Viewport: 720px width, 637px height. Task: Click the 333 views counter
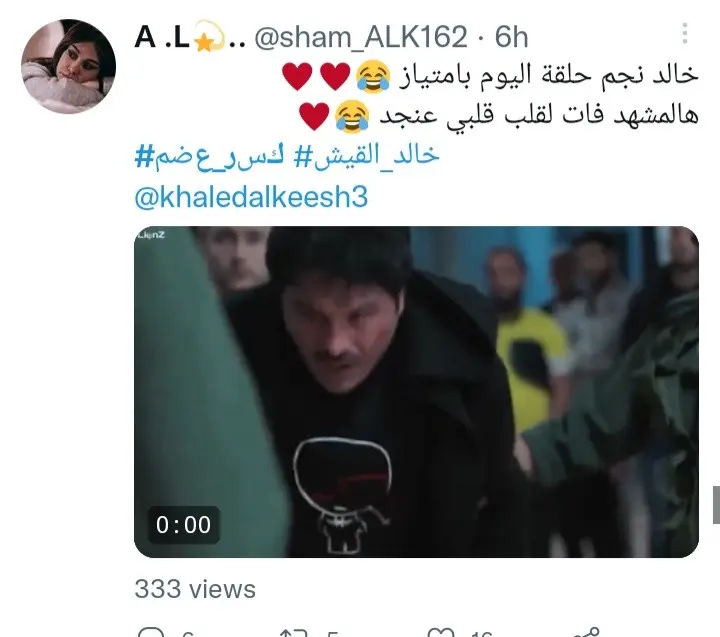(x=195, y=589)
